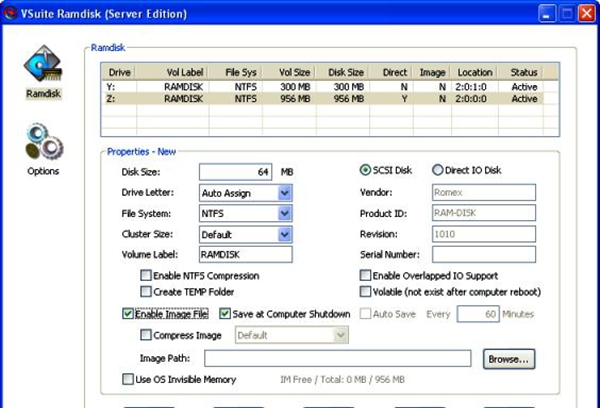Enable Use OS Invisible Memory checkbox

tap(127, 379)
